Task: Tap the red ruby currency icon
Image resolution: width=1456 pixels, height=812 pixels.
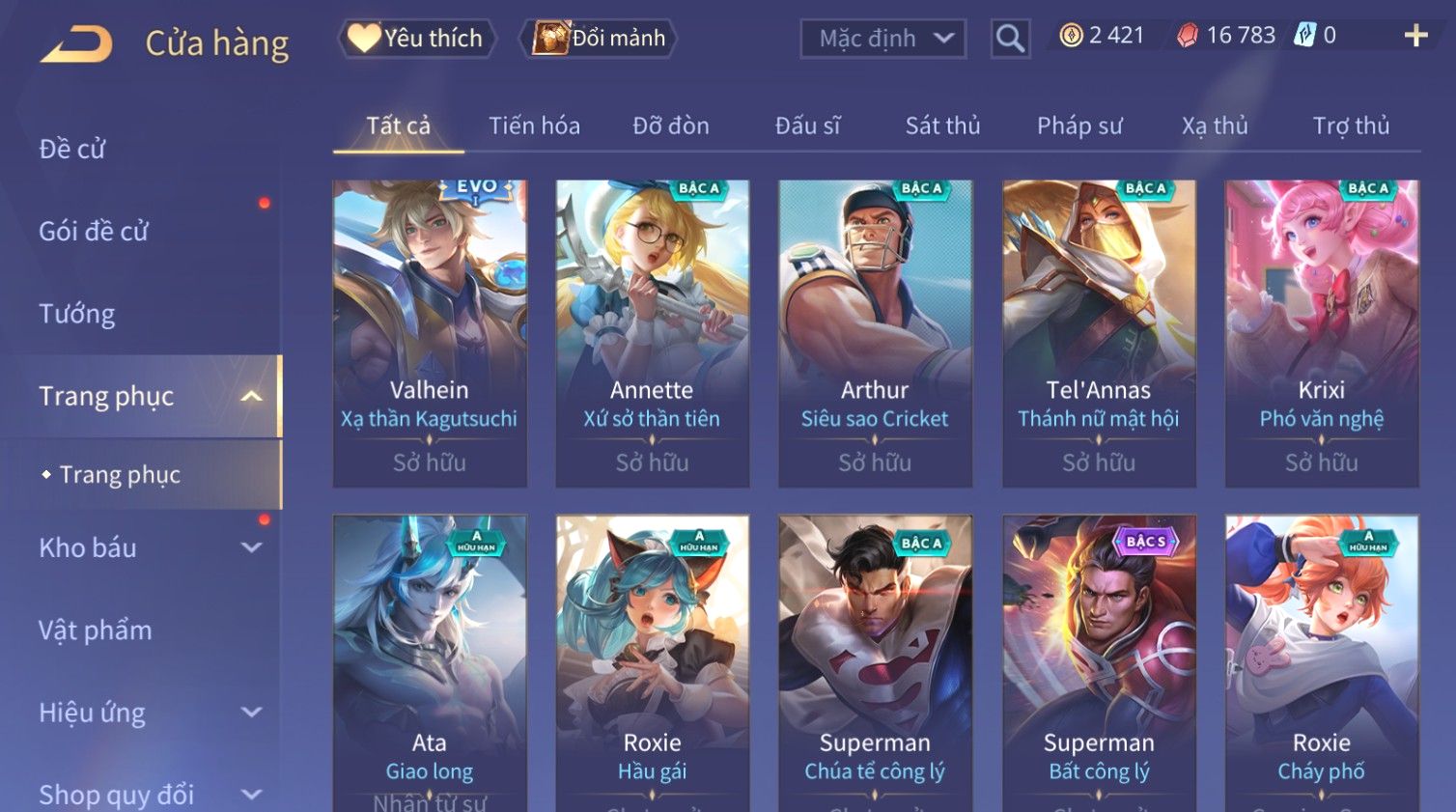Action: click(1188, 36)
